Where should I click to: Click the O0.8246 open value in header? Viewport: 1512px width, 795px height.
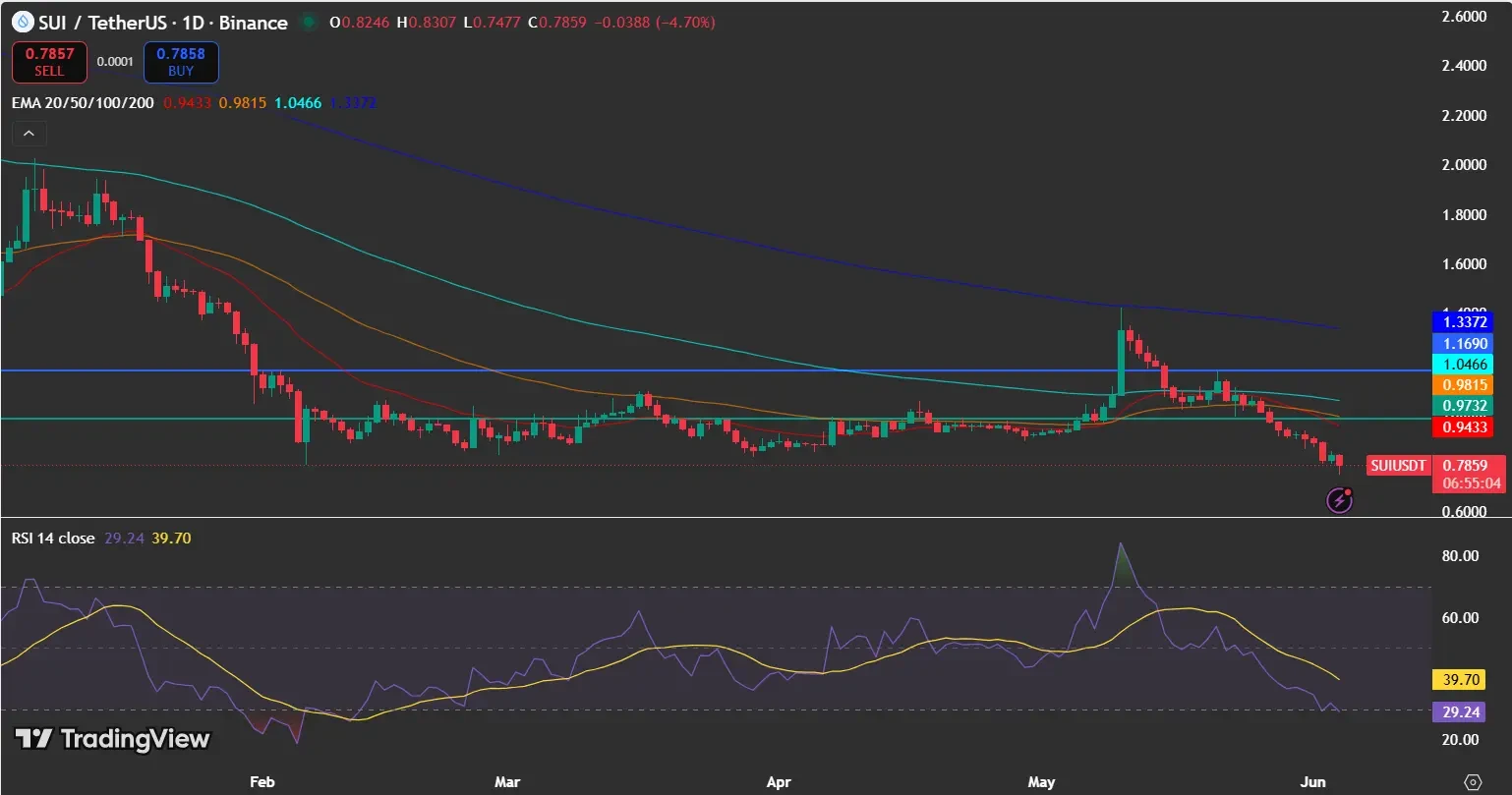(361, 22)
